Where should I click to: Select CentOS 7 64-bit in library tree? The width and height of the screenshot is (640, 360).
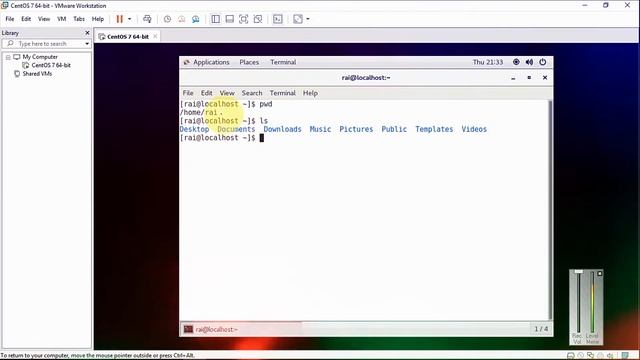click(x=51, y=65)
